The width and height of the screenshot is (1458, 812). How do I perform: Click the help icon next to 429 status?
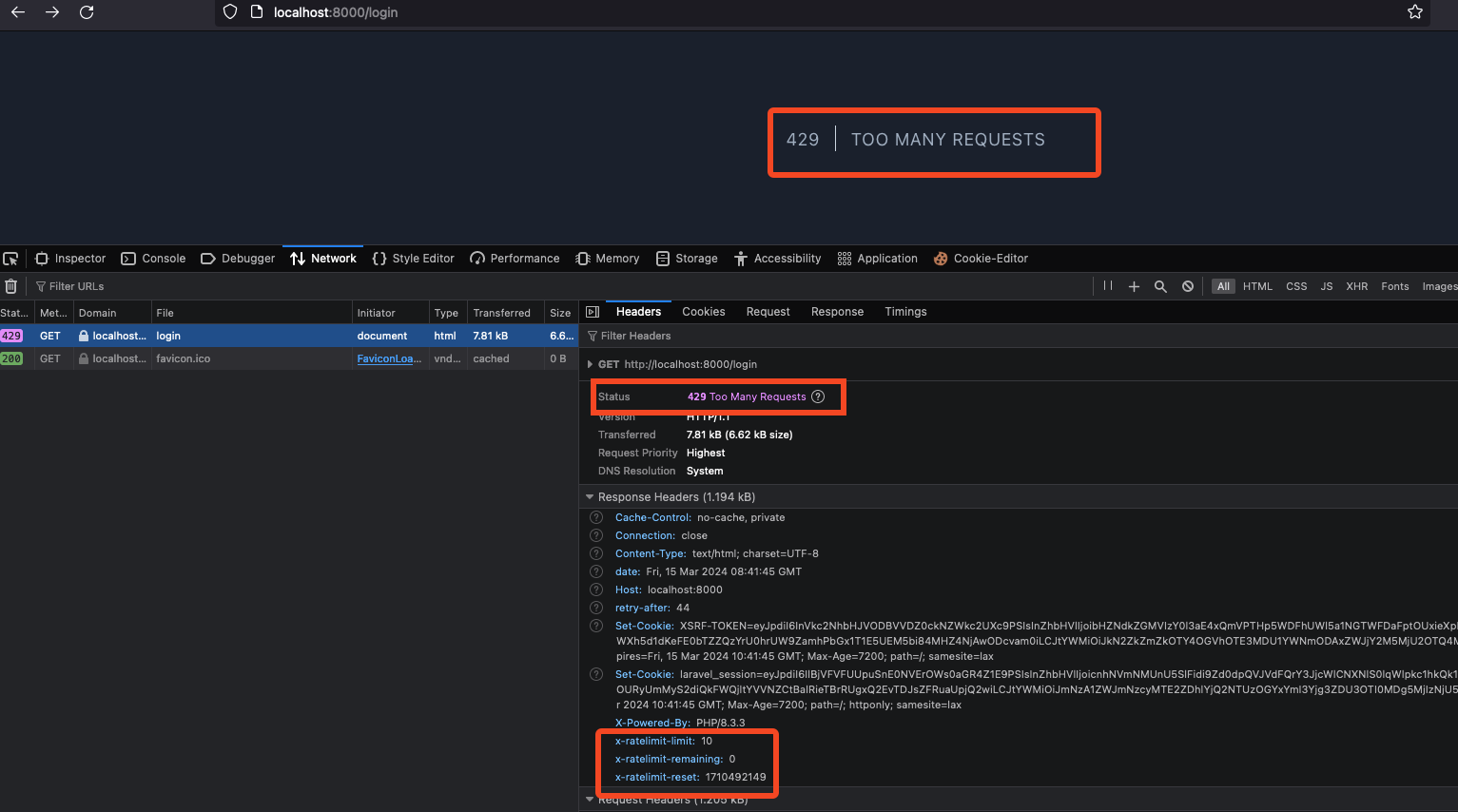(818, 396)
